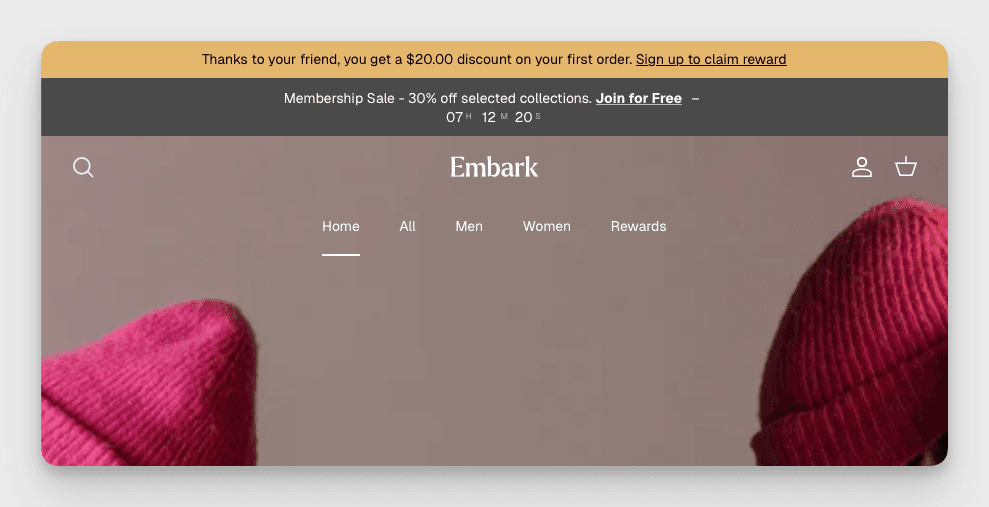Click the Embark store logo
This screenshot has width=989, height=507.
coord(494,167)
